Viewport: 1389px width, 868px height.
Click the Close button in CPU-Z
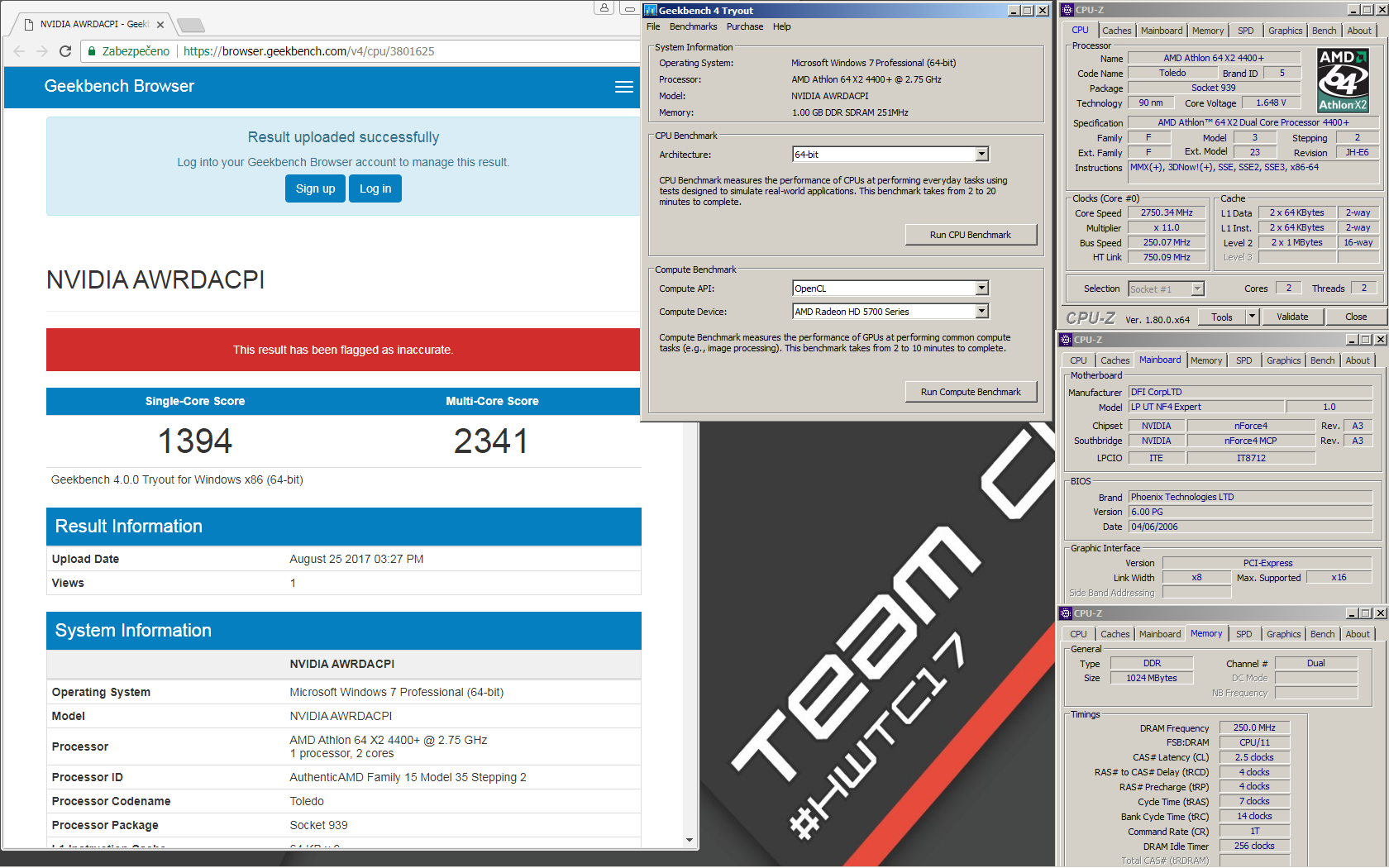[x=1356, y=317]
